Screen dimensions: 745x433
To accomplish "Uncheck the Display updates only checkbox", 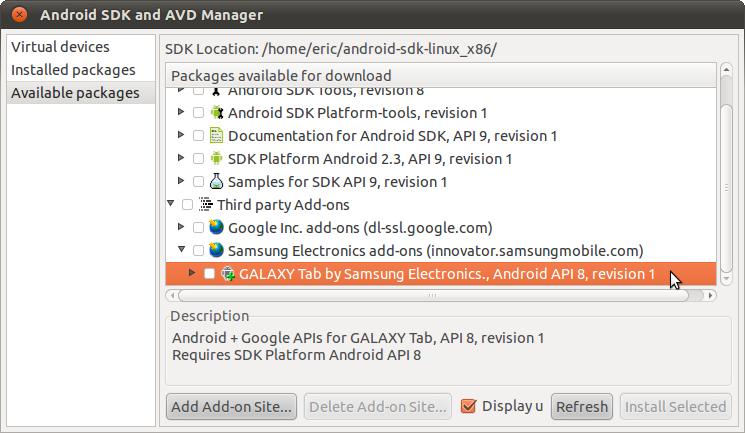I will [467, 406].
